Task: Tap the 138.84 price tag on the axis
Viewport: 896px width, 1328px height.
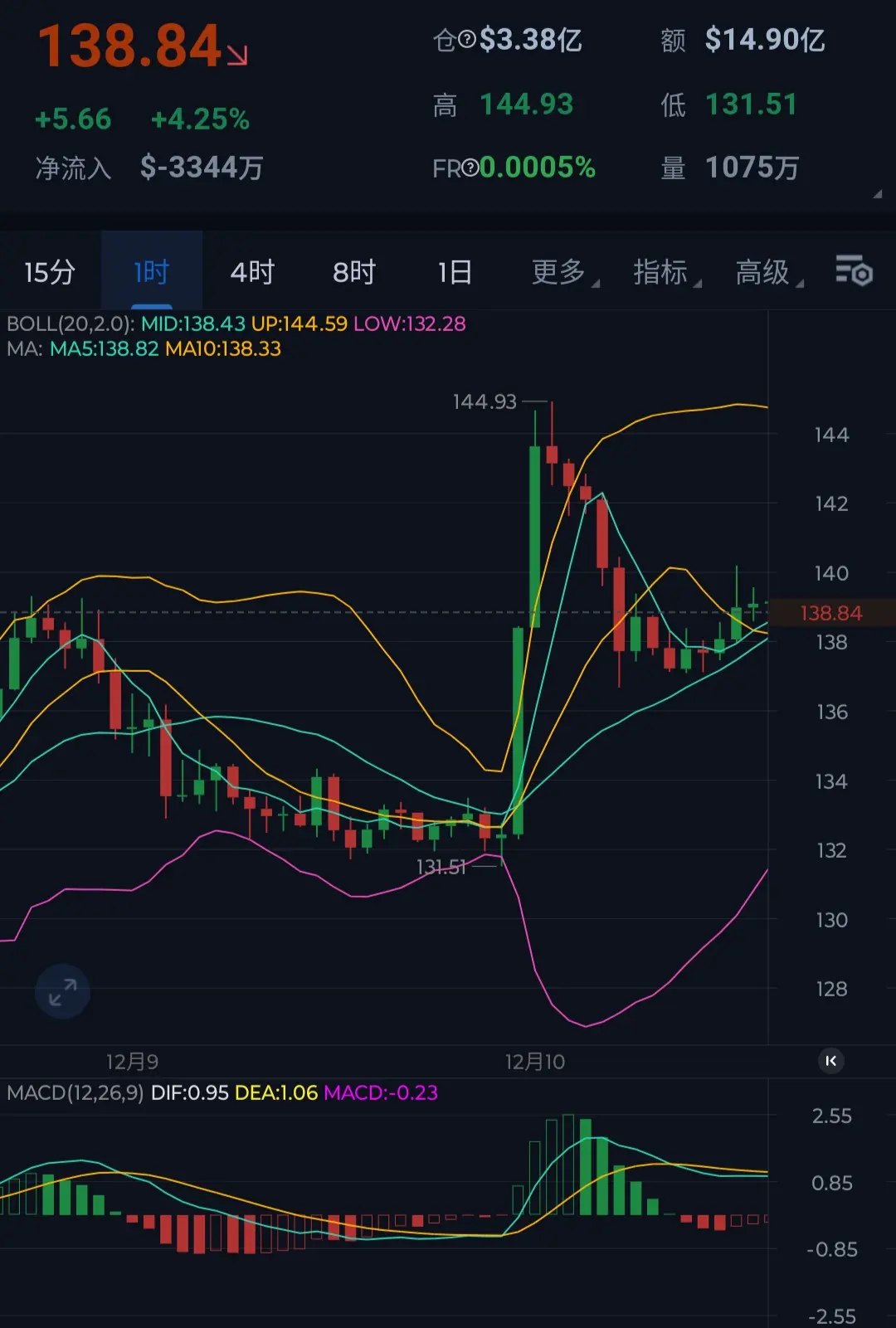Action: 831,613
